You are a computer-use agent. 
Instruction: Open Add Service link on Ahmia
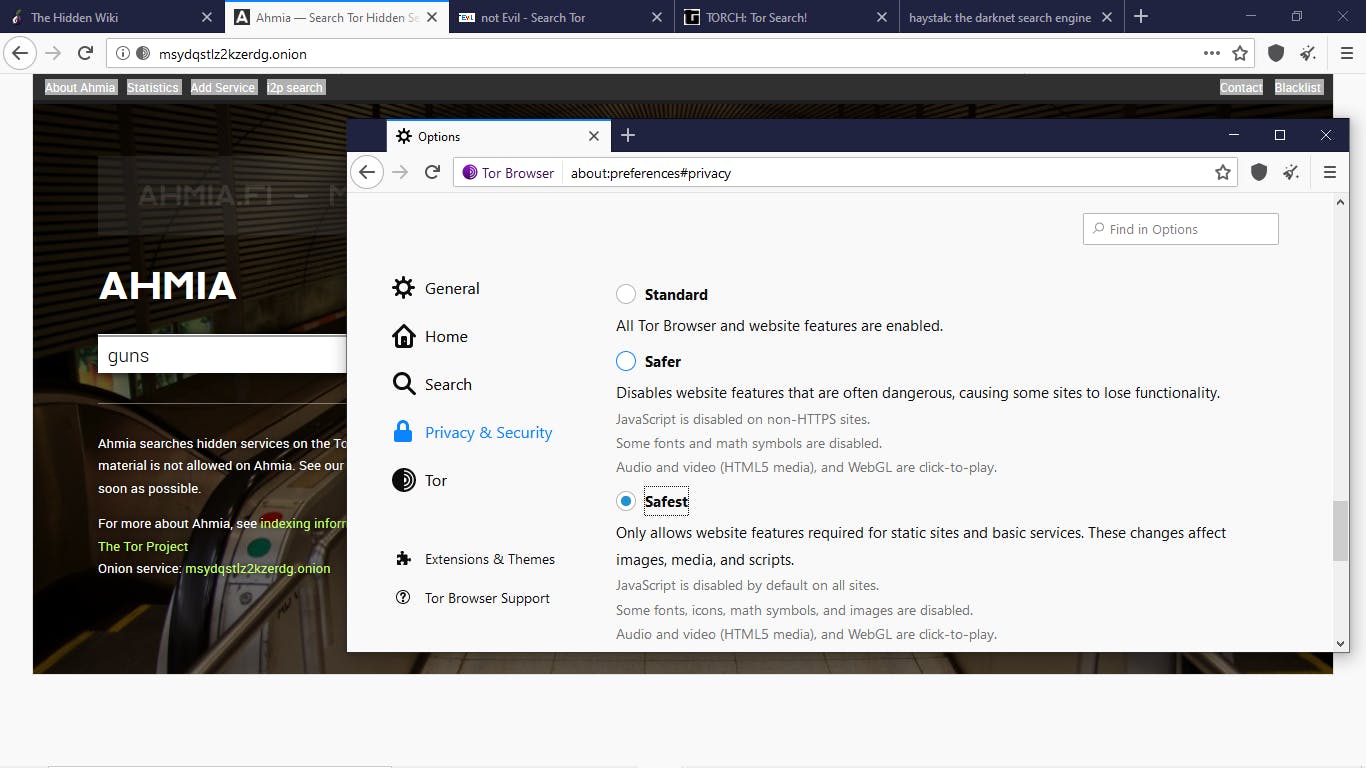point(223,88)
